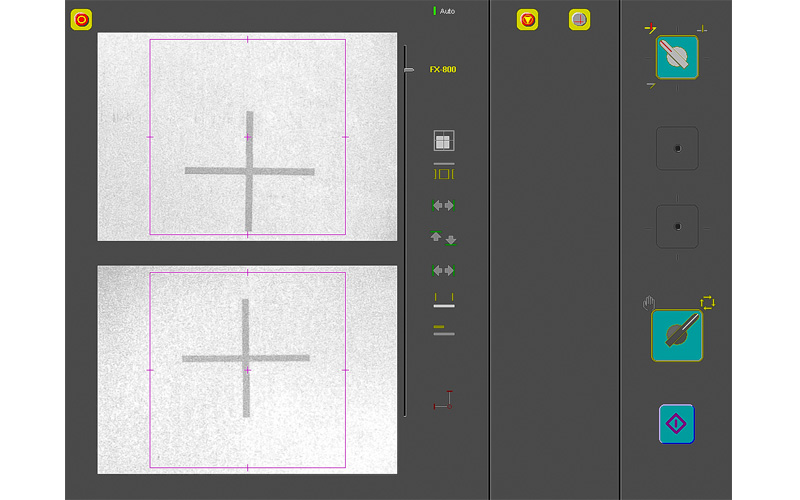
Task: Toggle the Auto mode indicator
Action: (443, 11)
